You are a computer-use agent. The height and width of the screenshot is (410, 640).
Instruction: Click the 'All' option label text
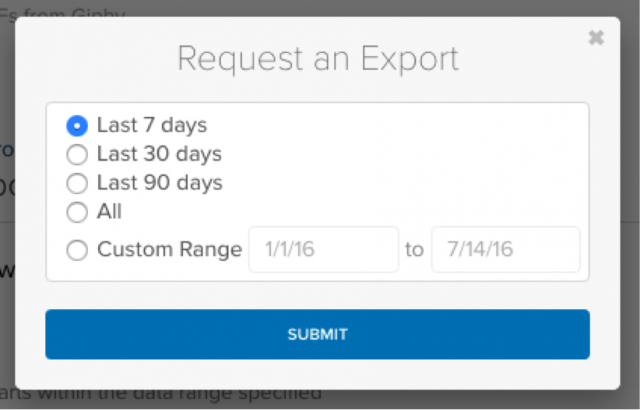(109, 212)
